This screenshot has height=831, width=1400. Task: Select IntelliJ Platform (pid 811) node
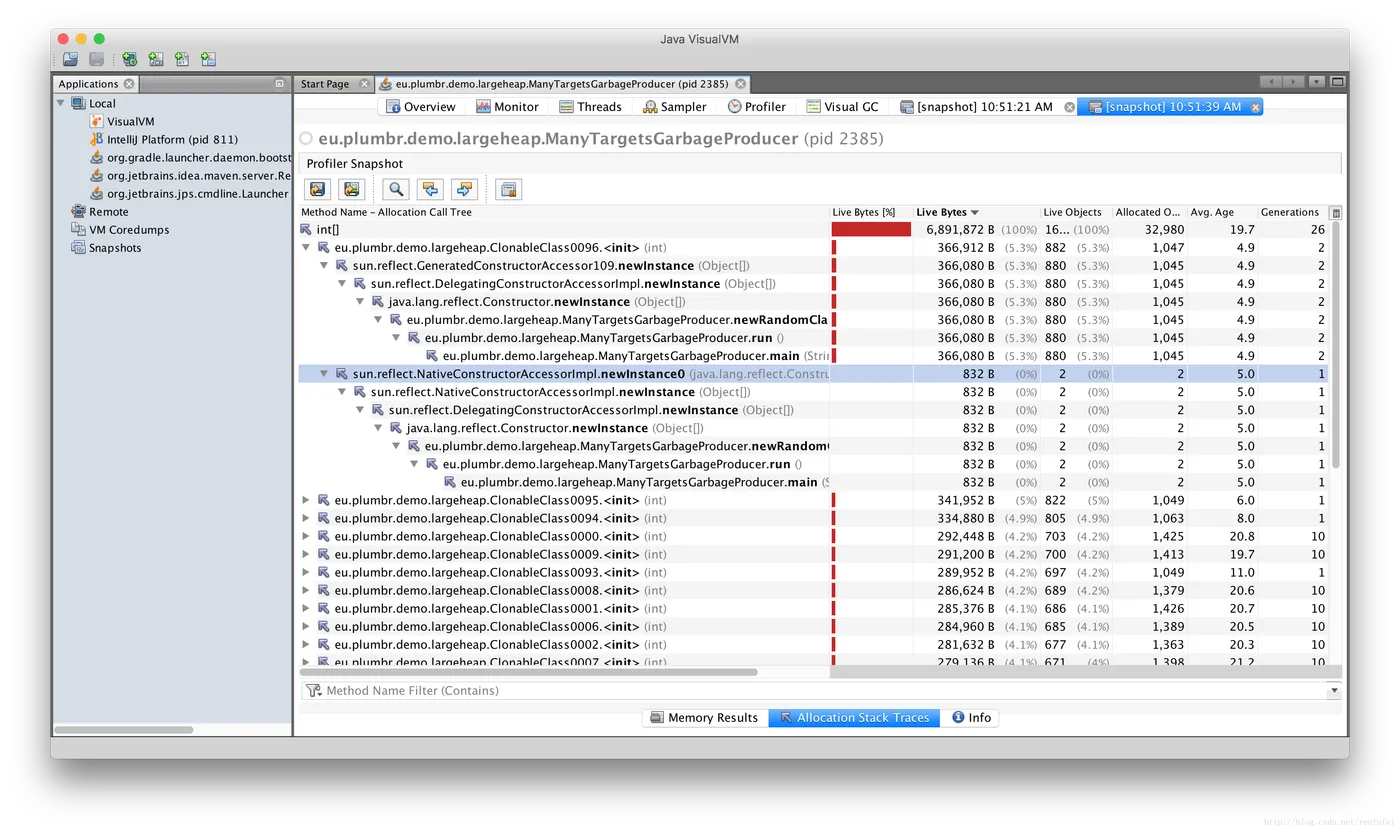tap(164, 139)
